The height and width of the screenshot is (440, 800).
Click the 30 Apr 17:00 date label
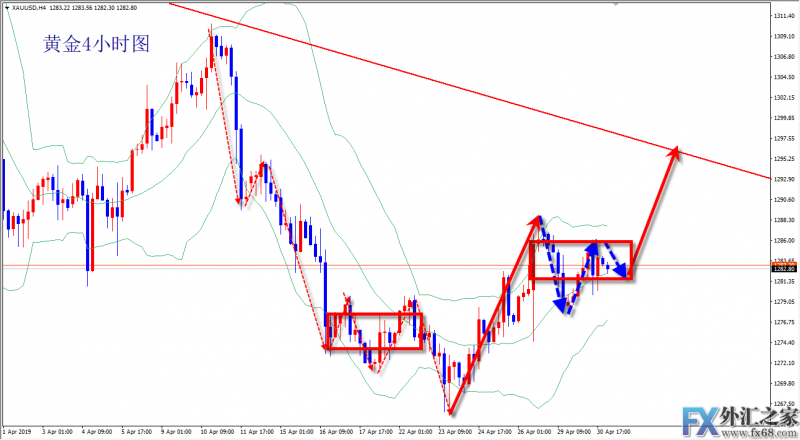coord(614,434)
